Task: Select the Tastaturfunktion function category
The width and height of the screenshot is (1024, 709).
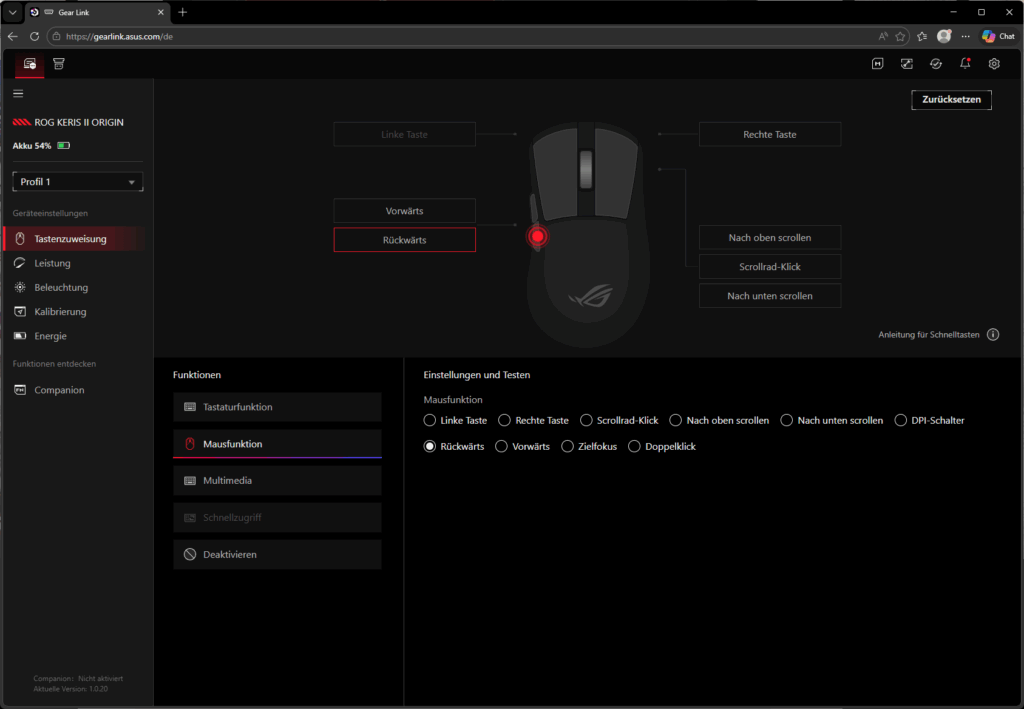Action: 277,407
